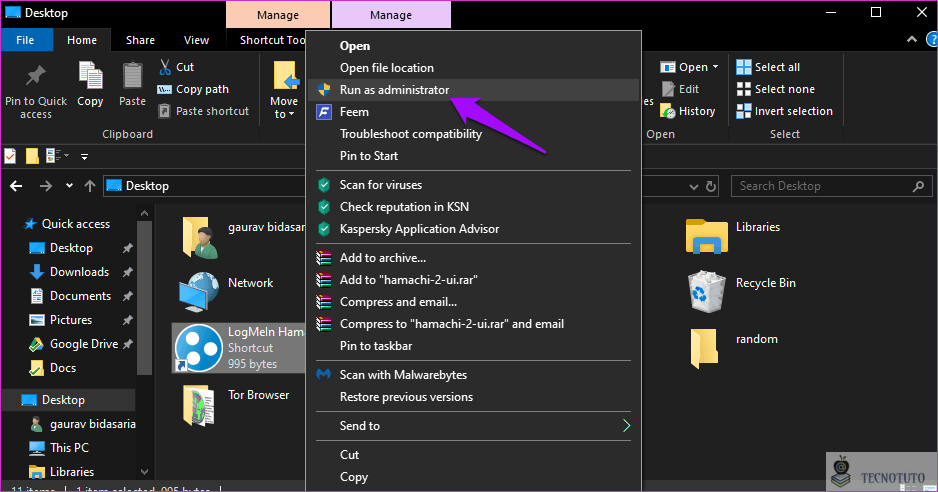Open Pictures in navigation pane

(x=71, y=320)
